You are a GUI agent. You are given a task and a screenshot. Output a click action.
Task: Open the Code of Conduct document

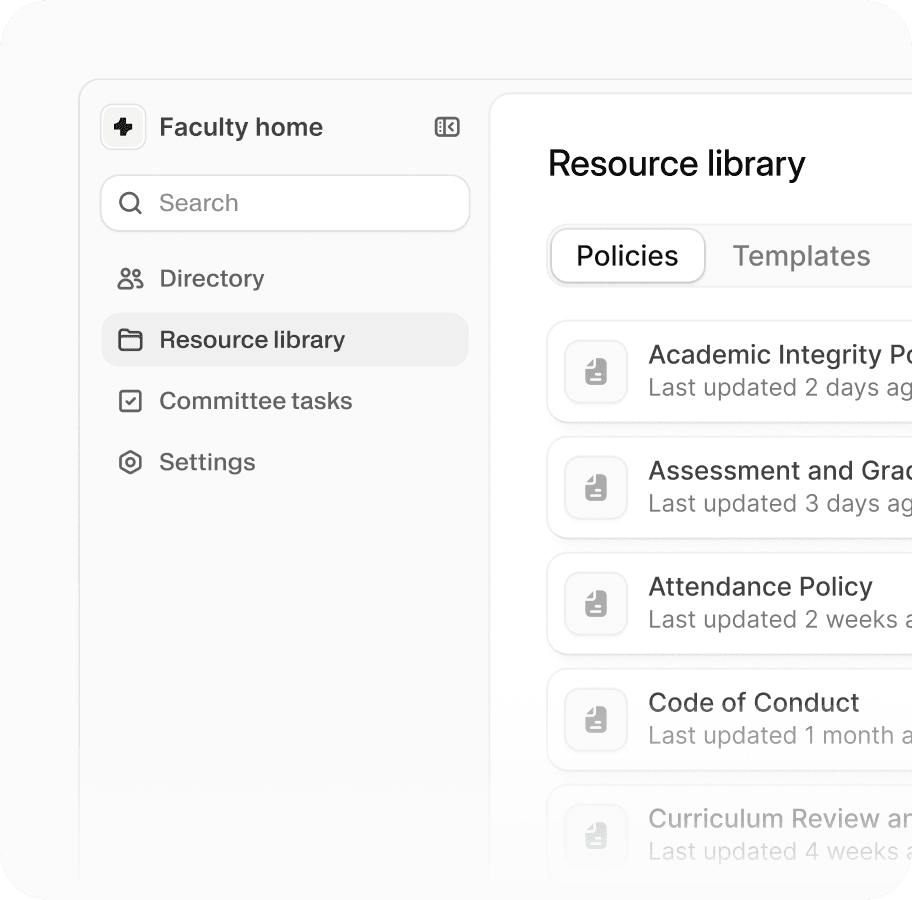[754, 703]
